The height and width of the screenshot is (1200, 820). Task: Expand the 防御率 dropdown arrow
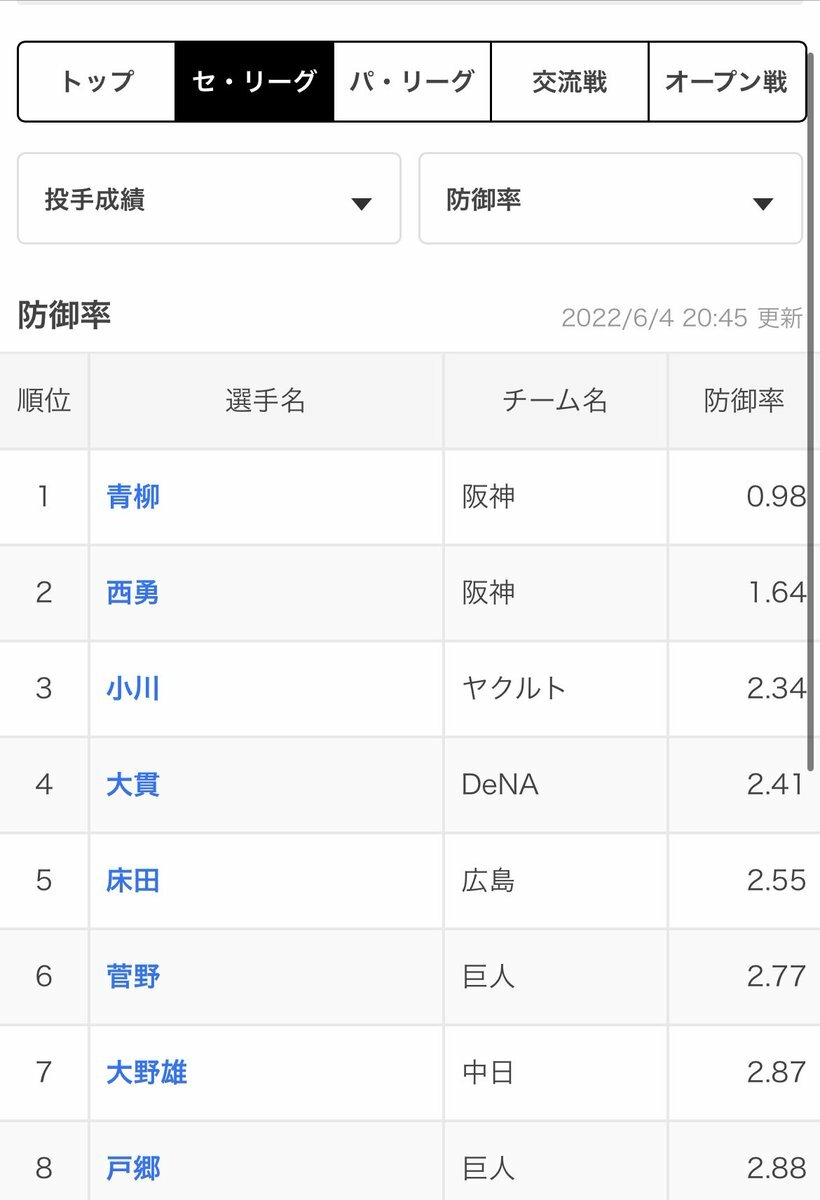pyautogui.click(x=763, y=204)
